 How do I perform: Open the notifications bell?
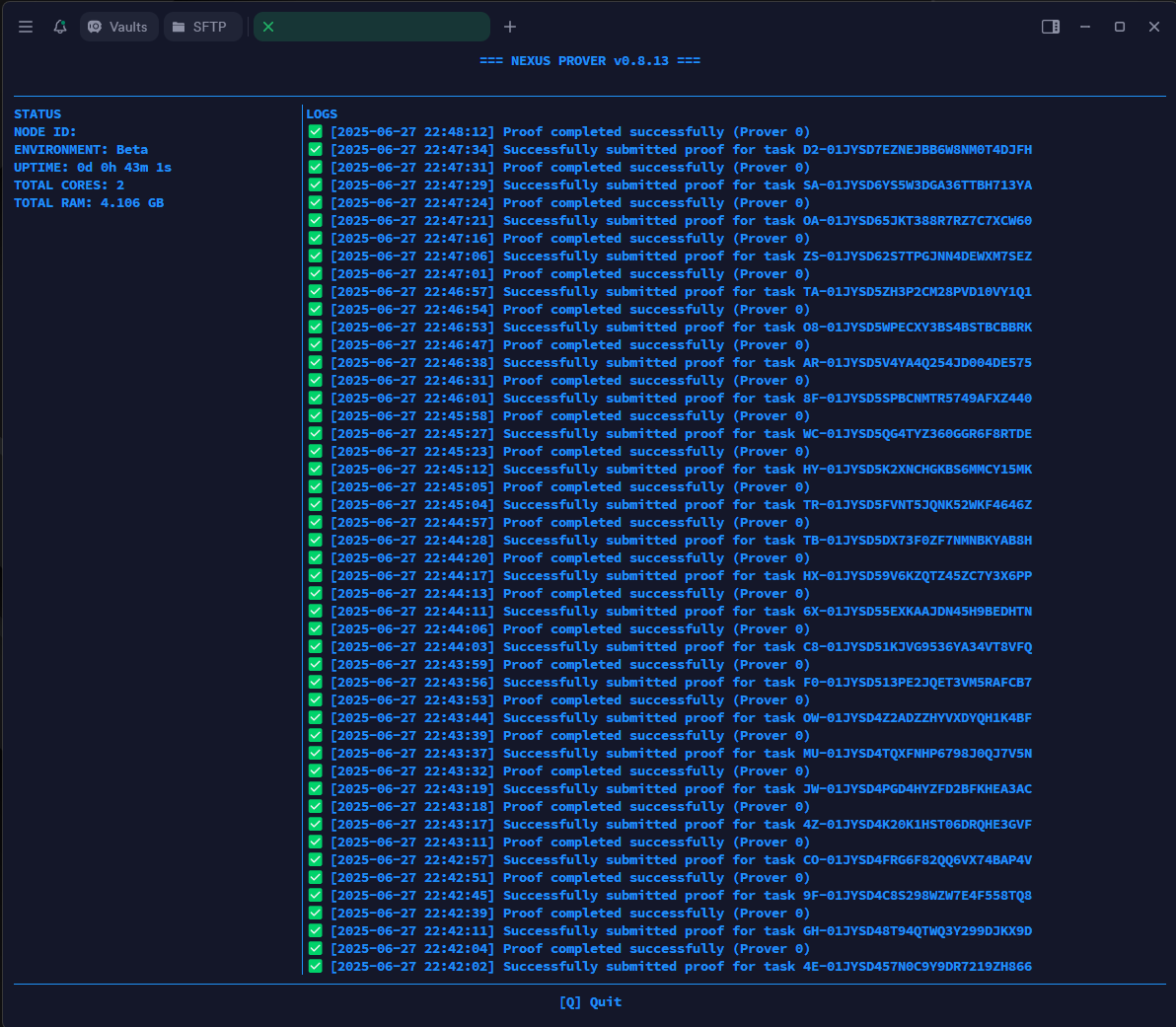point(60,27)
